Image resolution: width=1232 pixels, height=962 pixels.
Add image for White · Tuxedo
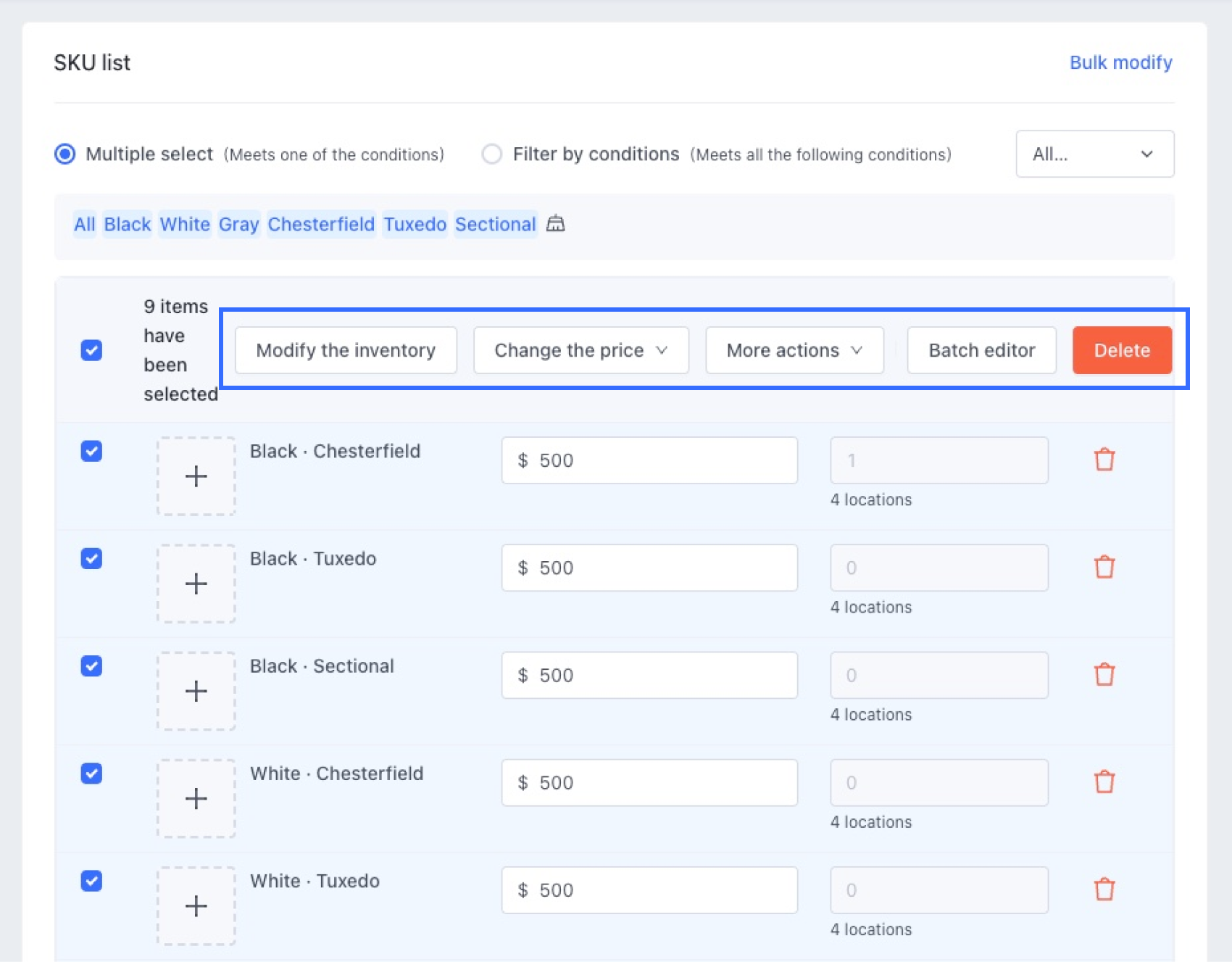(196, 905)
